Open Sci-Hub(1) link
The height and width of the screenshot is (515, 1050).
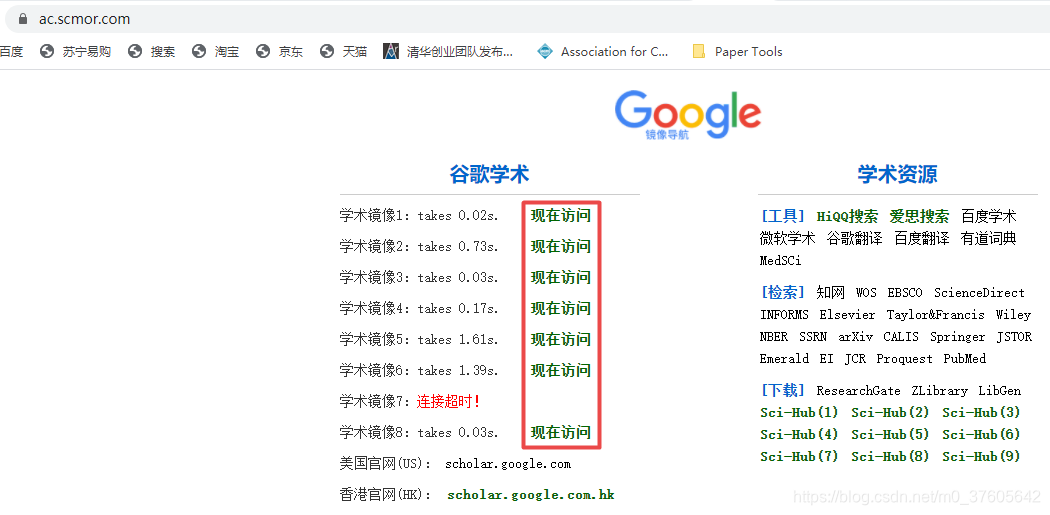(x=799, y=413)
